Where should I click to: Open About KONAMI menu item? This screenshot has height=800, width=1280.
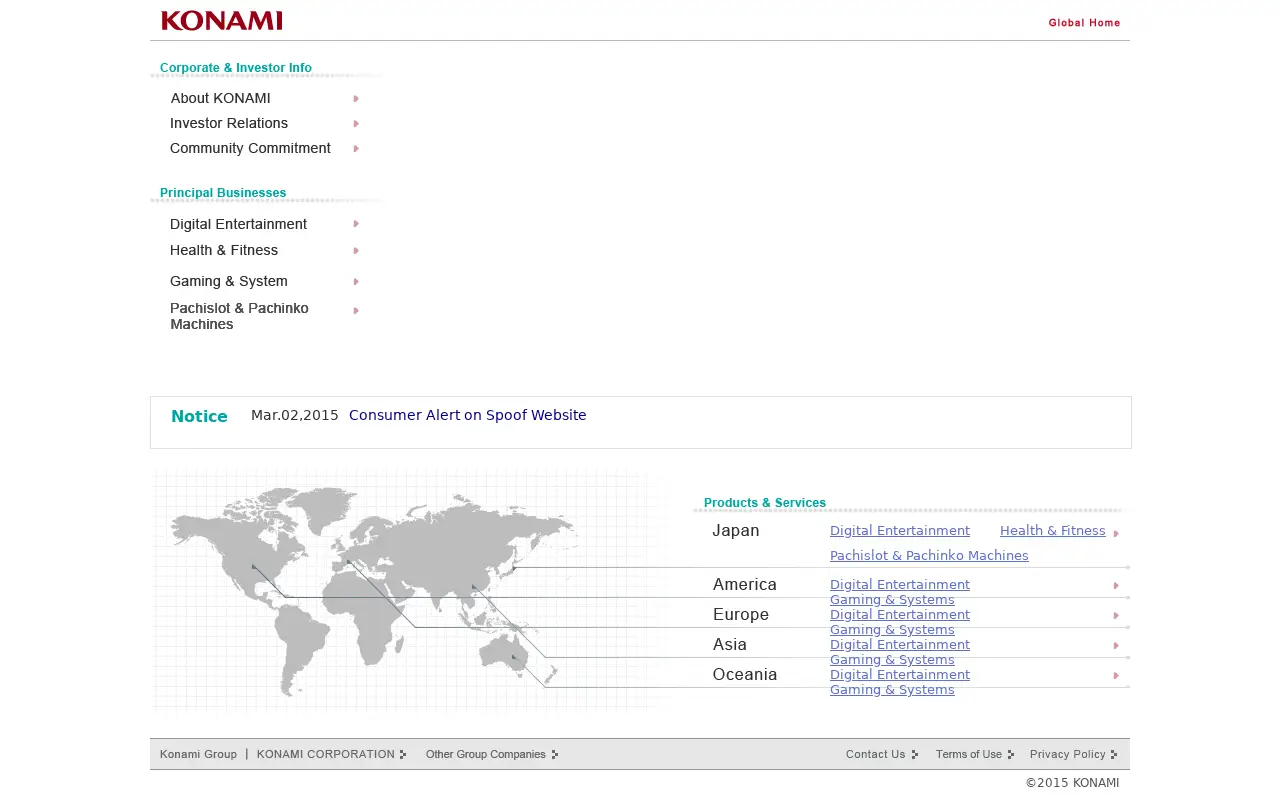point(220,98)
